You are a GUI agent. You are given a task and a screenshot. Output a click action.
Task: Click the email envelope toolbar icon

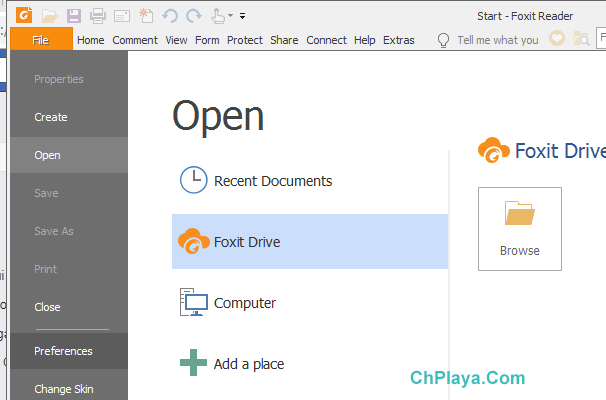pos(122,16)
